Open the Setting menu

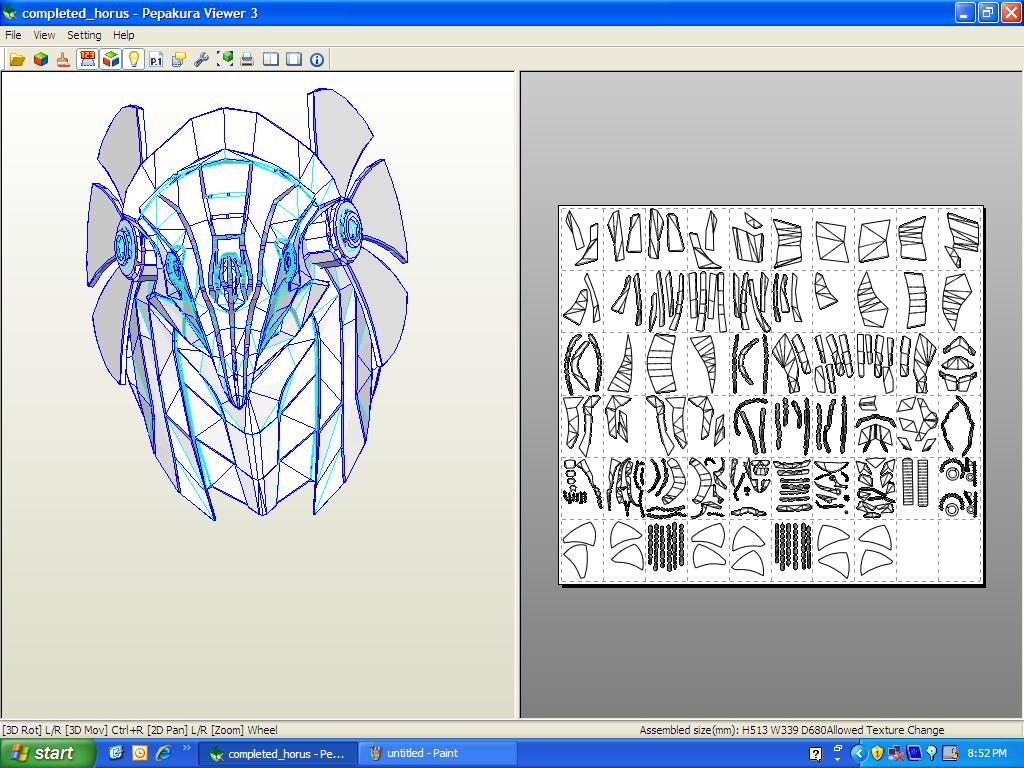tap(84, 35)
